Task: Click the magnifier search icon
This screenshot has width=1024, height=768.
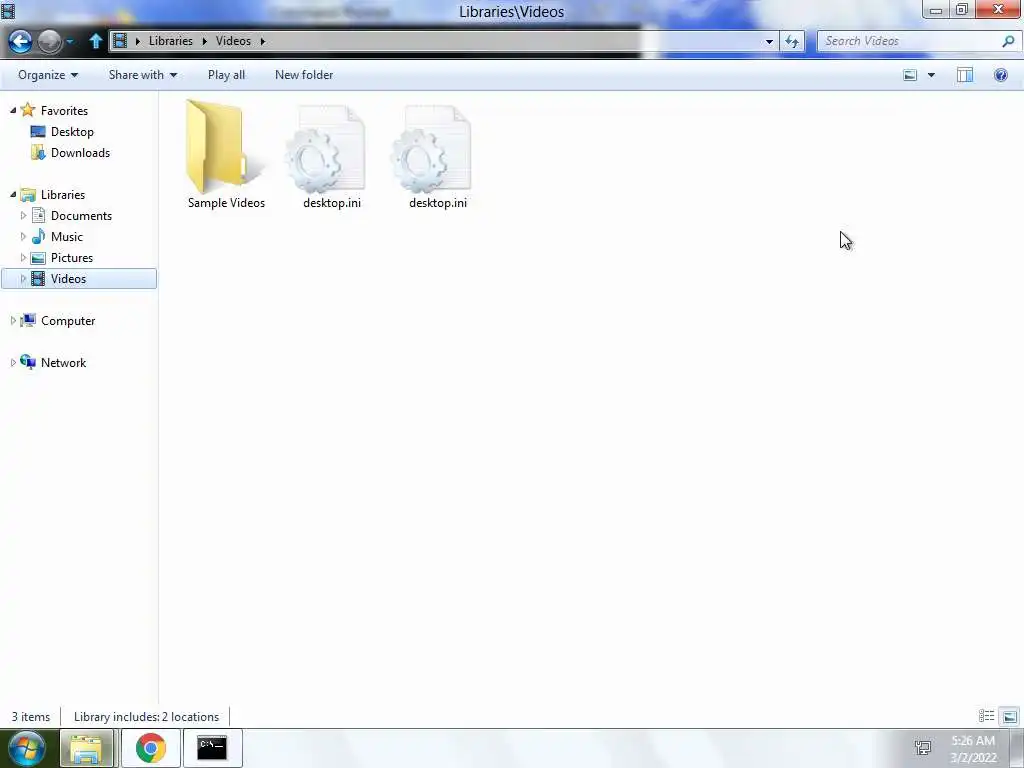Action: tap(1008, 41)
